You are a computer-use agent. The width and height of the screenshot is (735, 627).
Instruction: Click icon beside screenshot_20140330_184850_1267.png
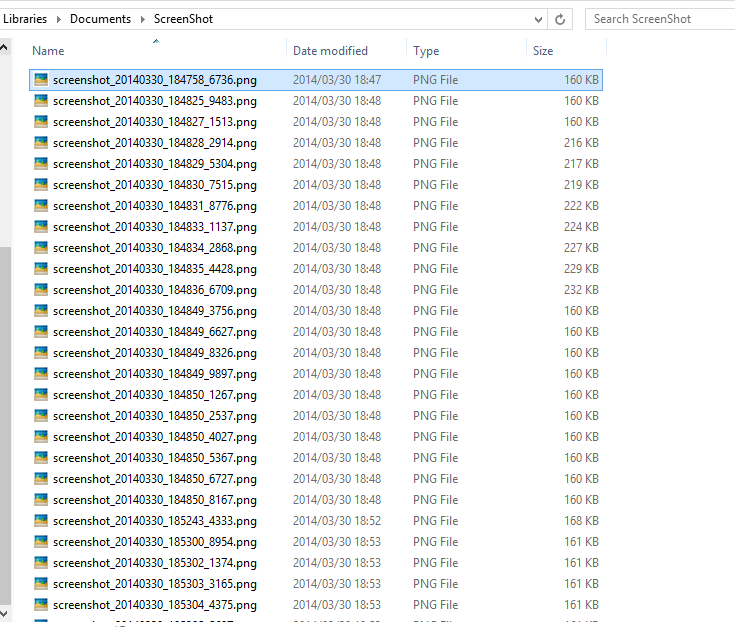41,395
